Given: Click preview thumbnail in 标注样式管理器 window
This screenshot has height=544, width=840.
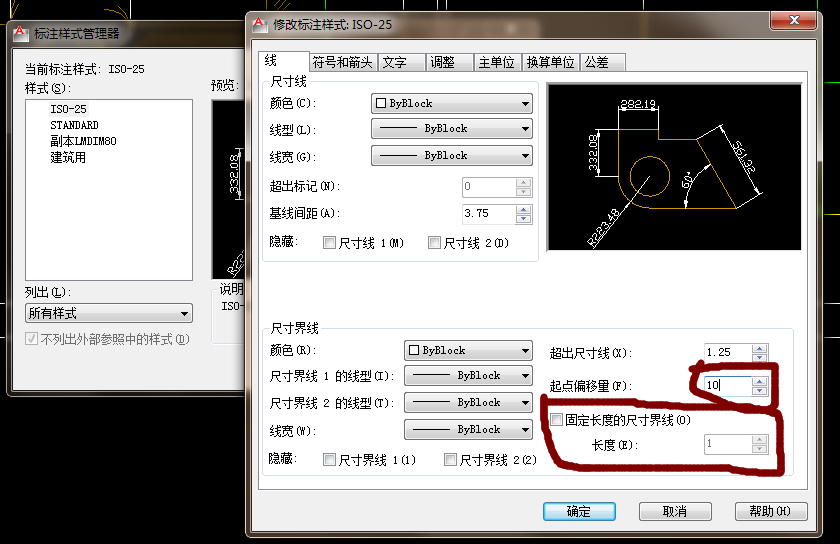Looking at the screenshot, I should [229, 190].
